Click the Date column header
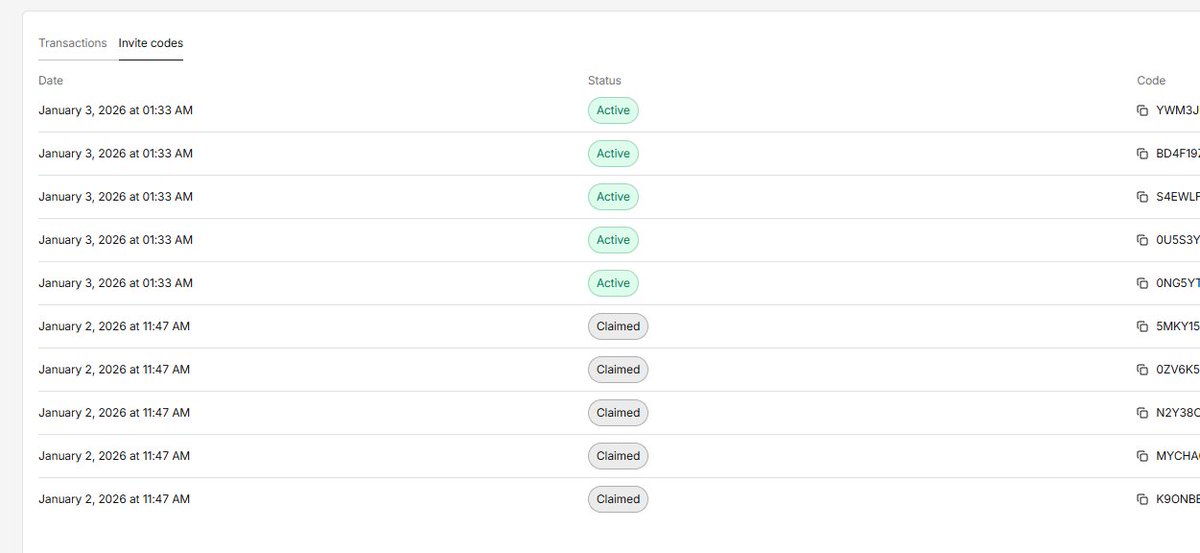 [x=51, y=80]
